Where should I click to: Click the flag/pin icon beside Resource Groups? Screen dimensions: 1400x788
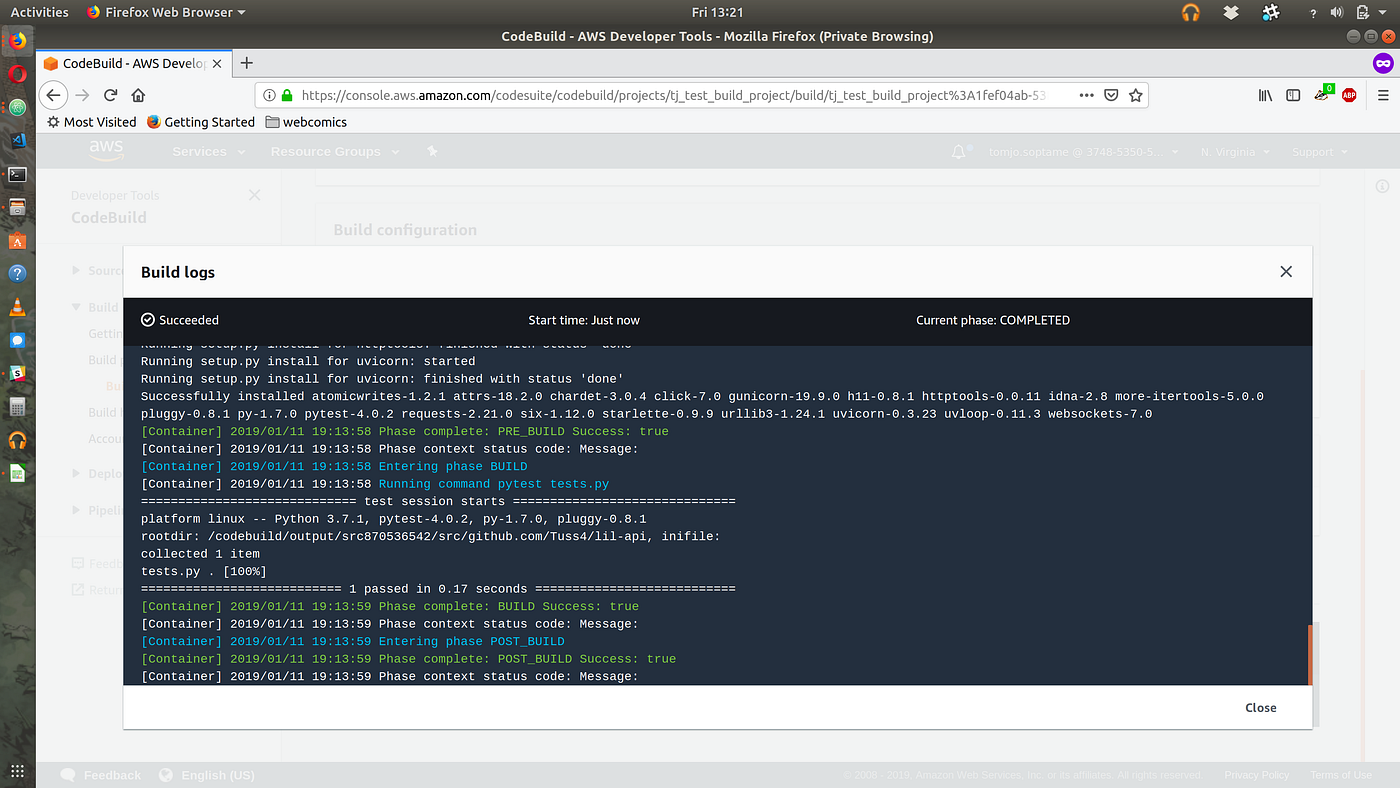click(431, 151)
